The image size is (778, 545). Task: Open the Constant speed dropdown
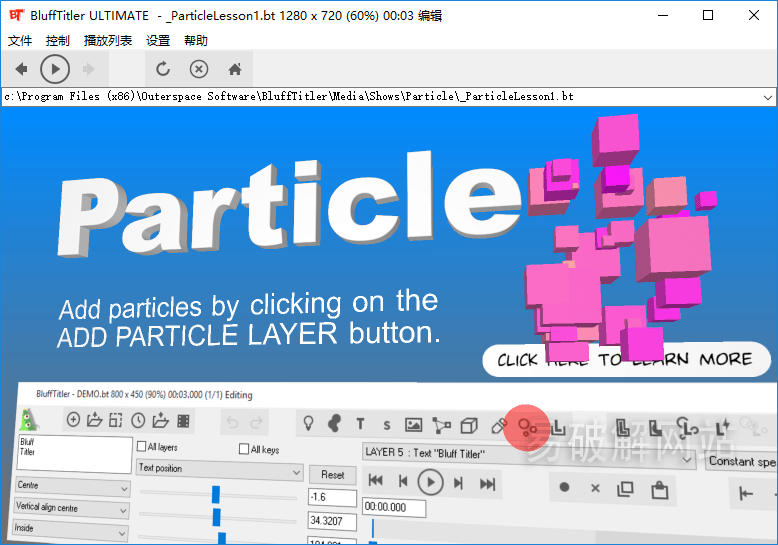(x=741, y=462)
